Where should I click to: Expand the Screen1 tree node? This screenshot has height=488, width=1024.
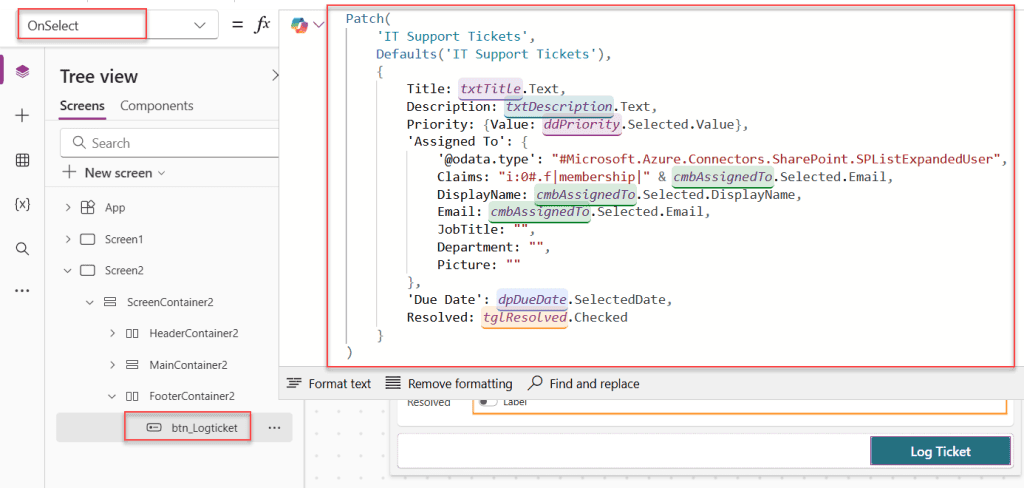68,239
